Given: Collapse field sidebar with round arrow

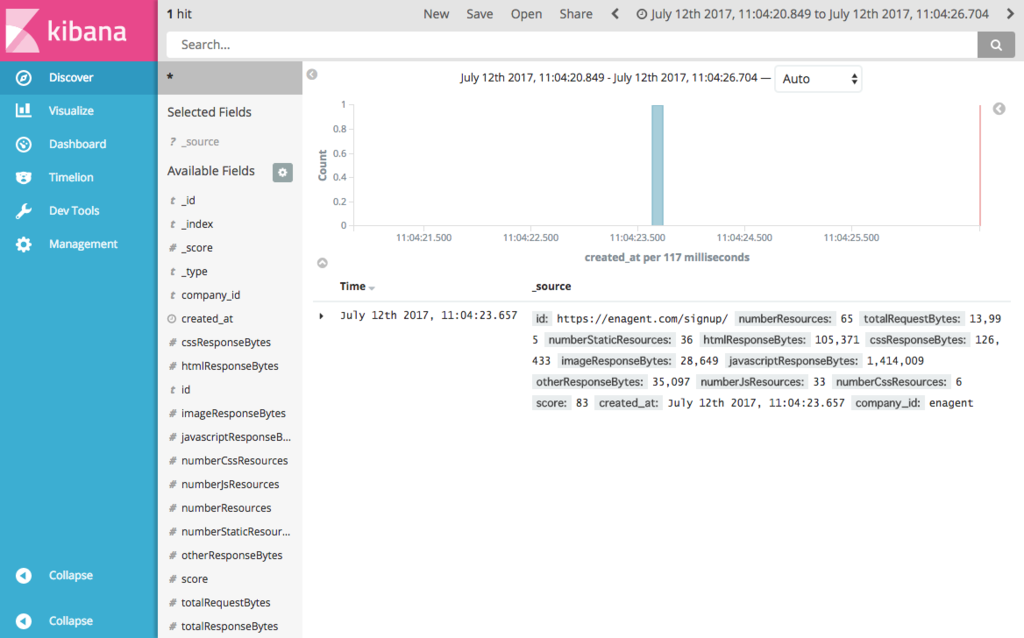Looking at the screenshot, I should [312, 74].
